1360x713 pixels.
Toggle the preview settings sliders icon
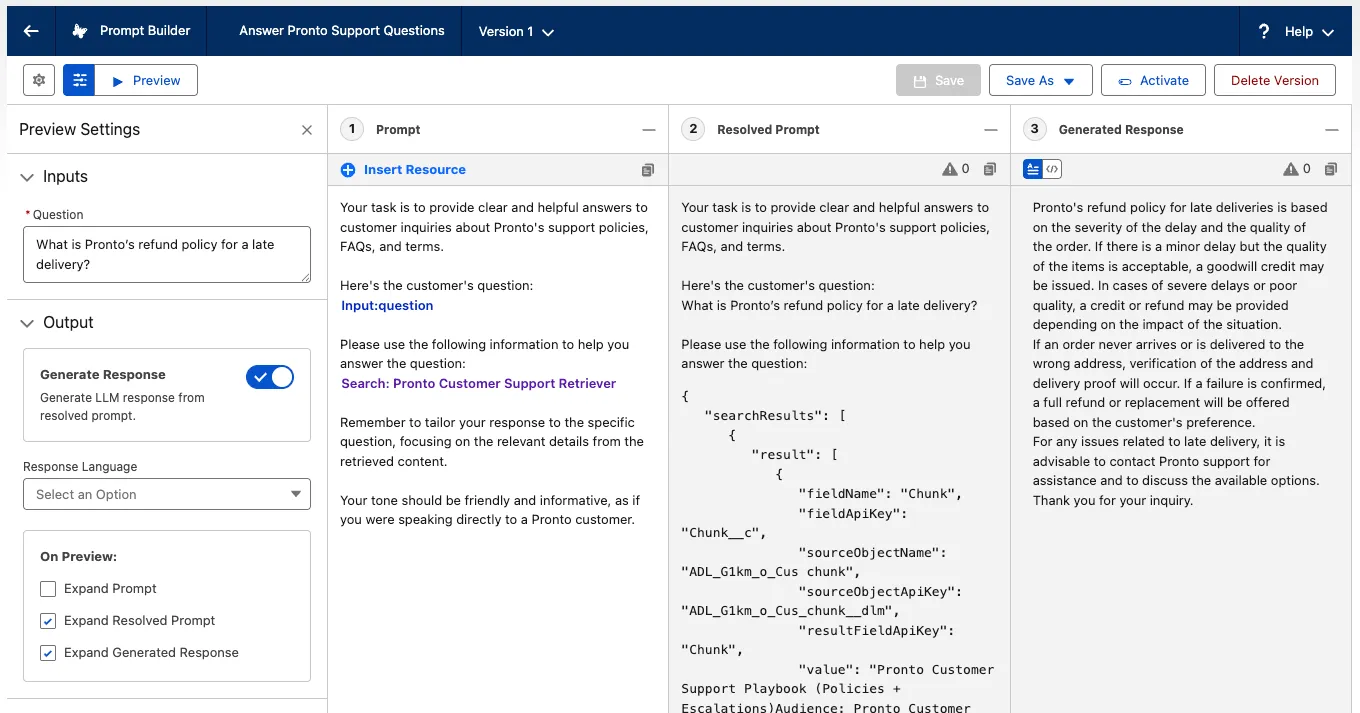tap(79, 80)
